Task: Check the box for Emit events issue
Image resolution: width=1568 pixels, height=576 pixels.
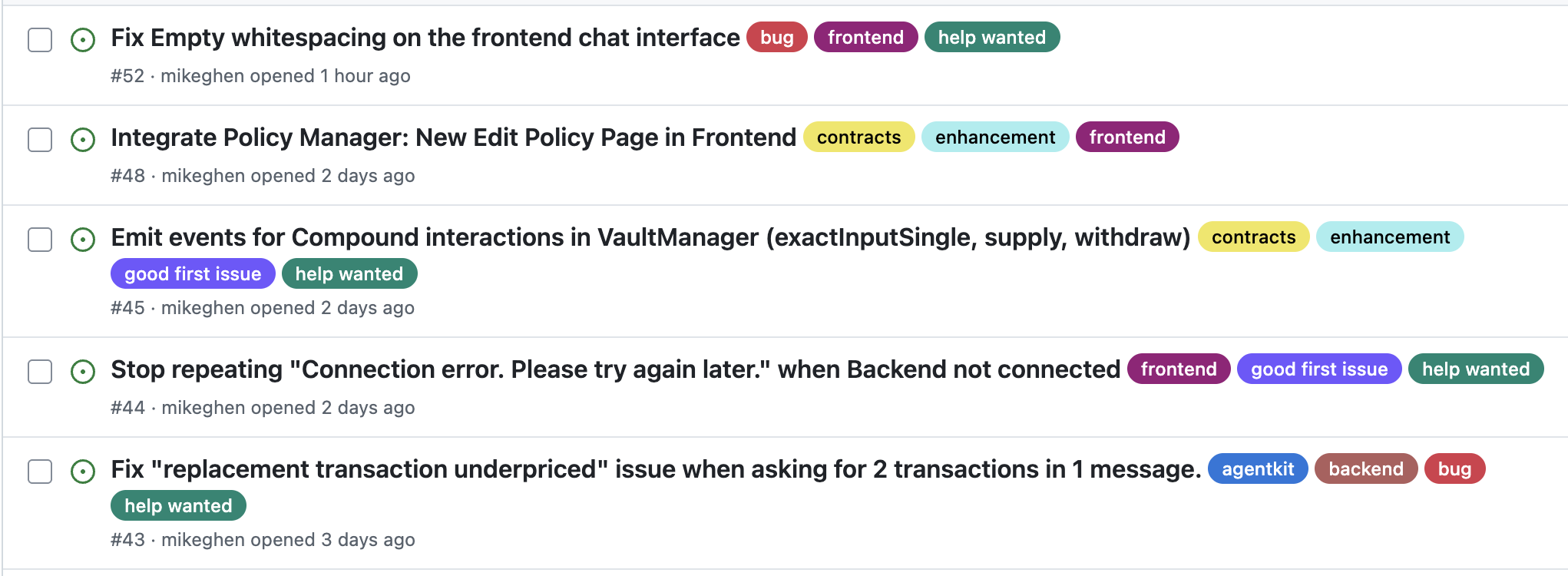Action: coord(40,240)
